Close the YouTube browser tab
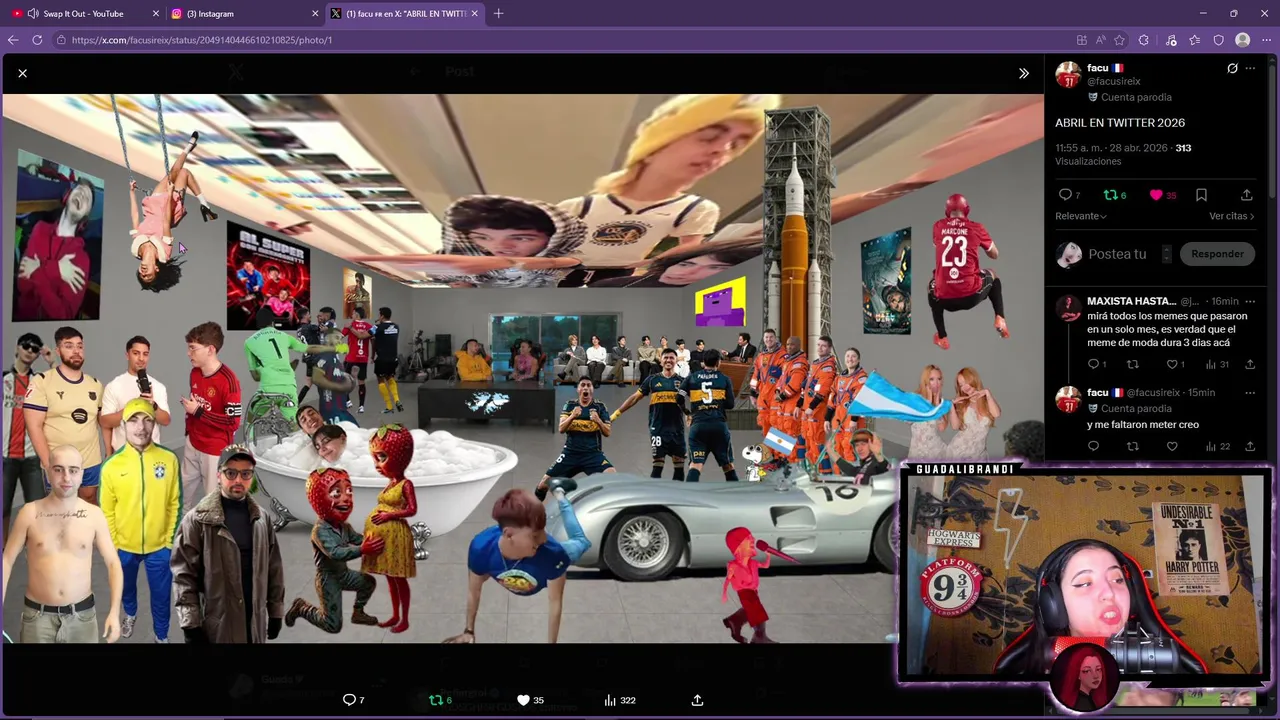1280x720 pixels. tap(155, 13)
